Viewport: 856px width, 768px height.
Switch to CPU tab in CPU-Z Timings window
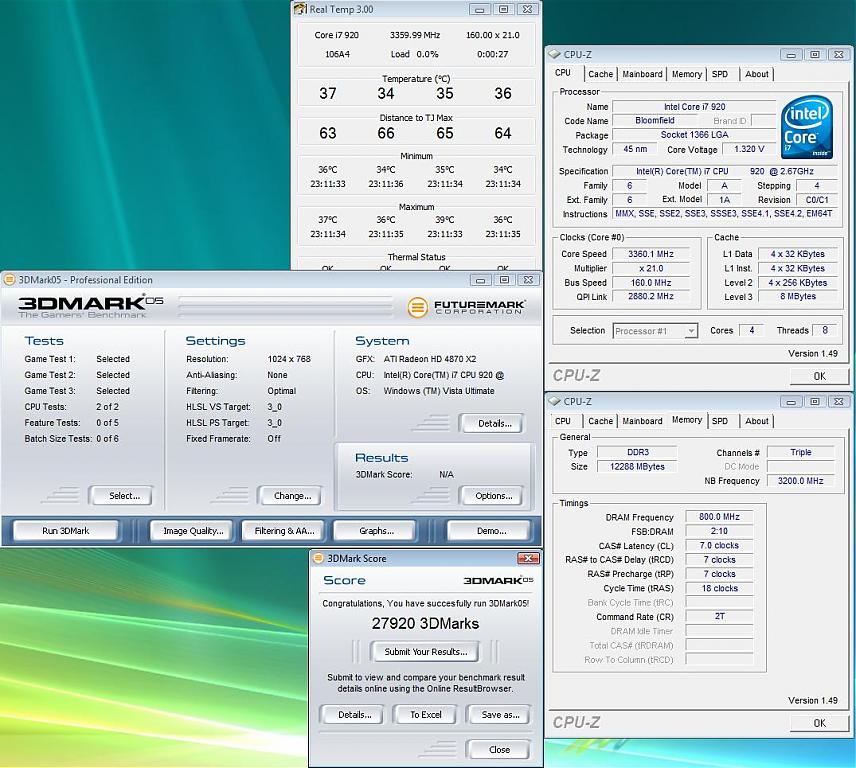[563, 421]
